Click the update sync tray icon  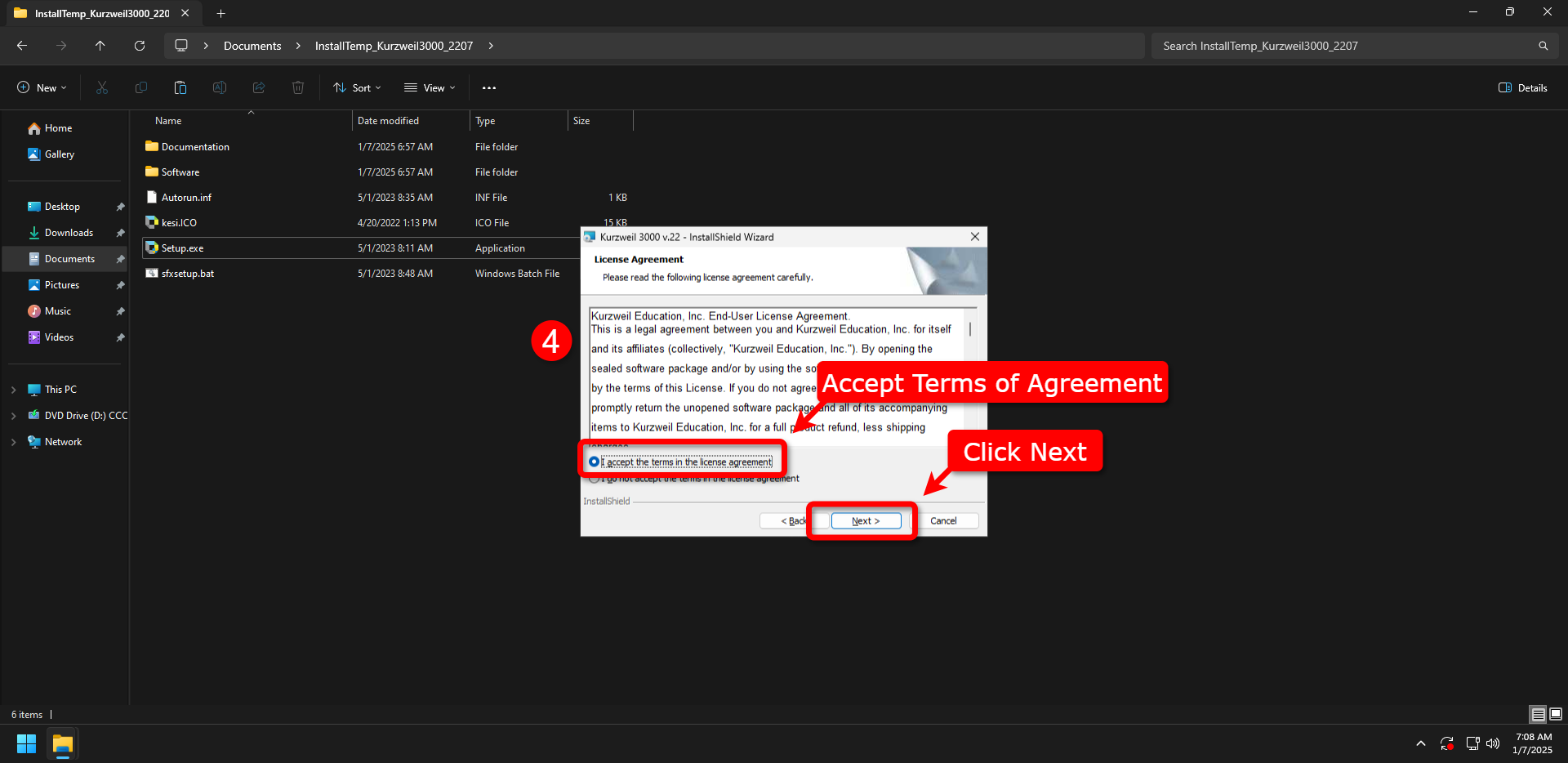point(1447,743)
